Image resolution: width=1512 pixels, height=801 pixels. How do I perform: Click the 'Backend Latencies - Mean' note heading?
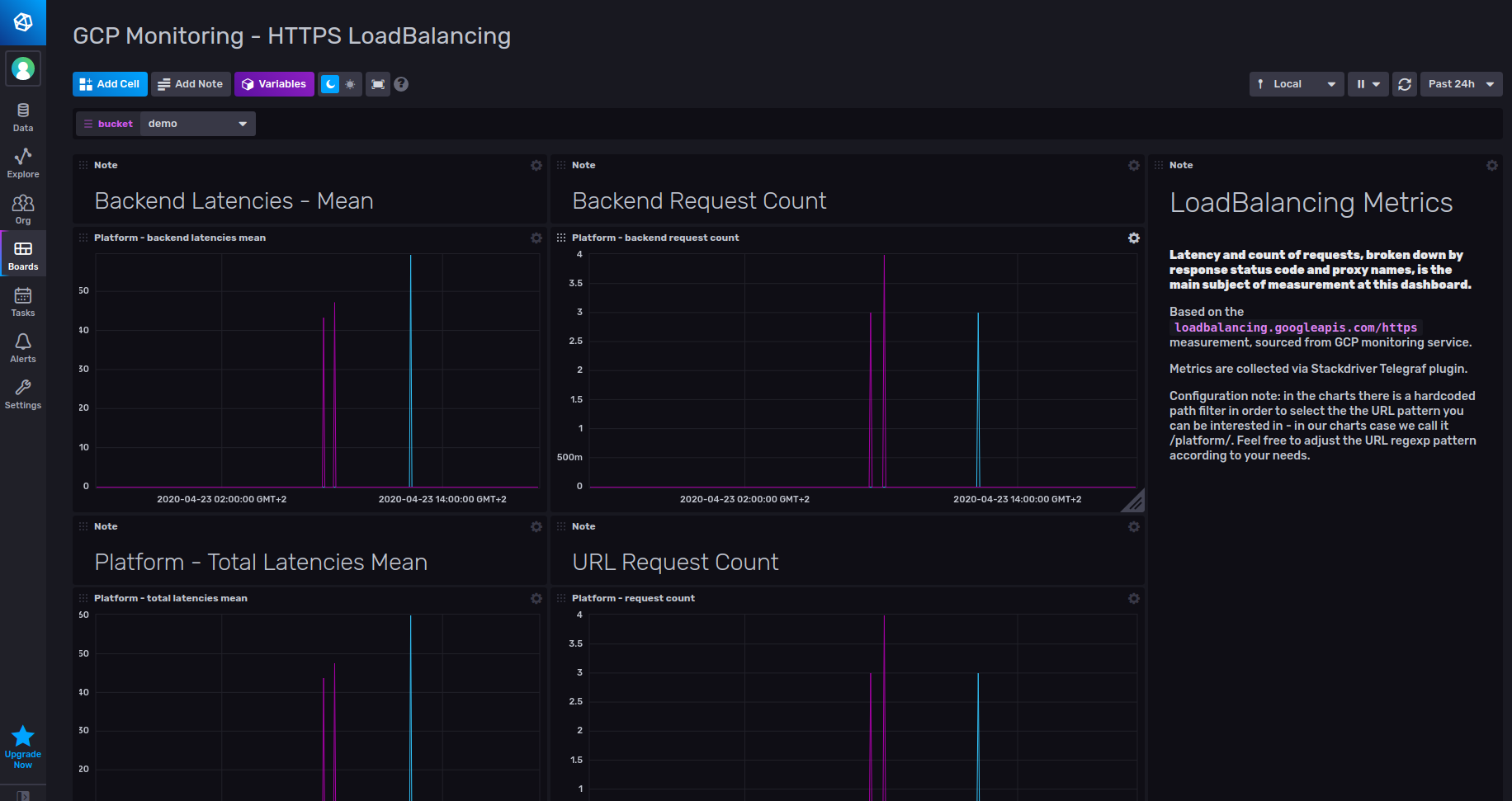[234, 201]
